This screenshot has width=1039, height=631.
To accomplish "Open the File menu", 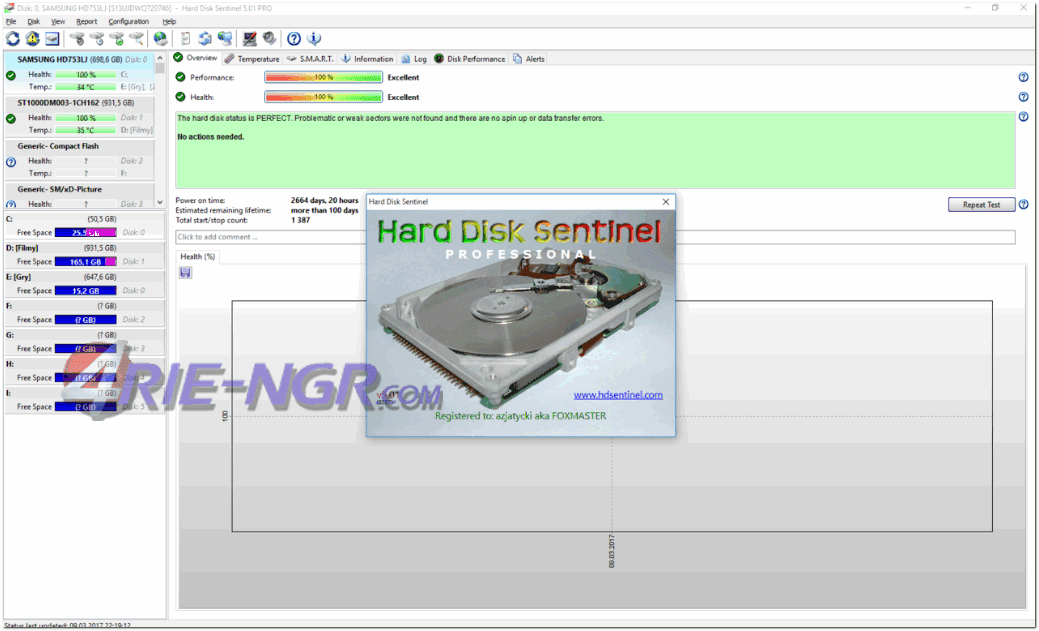I will 11,22.
